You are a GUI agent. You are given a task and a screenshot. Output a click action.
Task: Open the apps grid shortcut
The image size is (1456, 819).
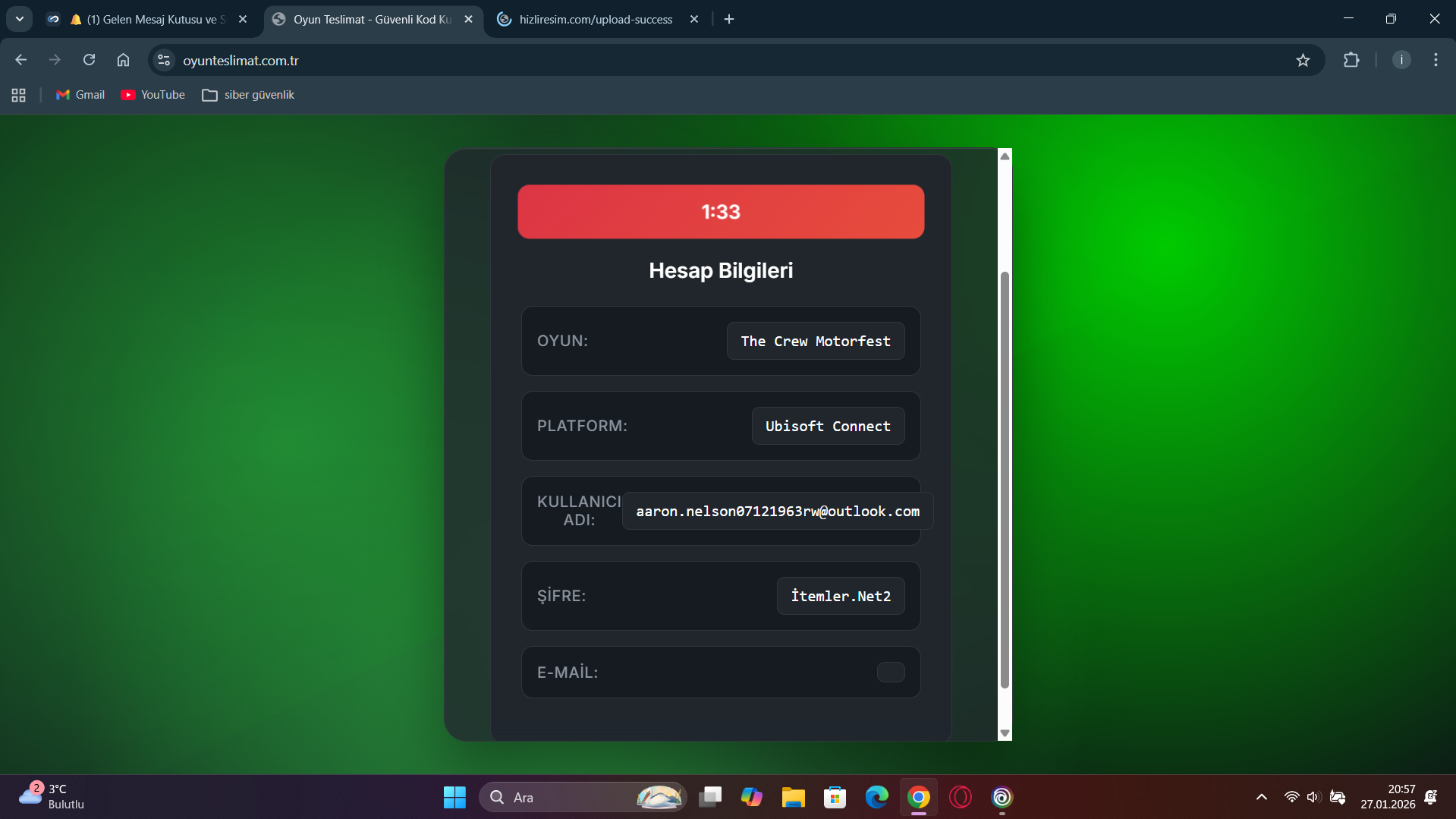pyautogui.click(x=19, y=95)
